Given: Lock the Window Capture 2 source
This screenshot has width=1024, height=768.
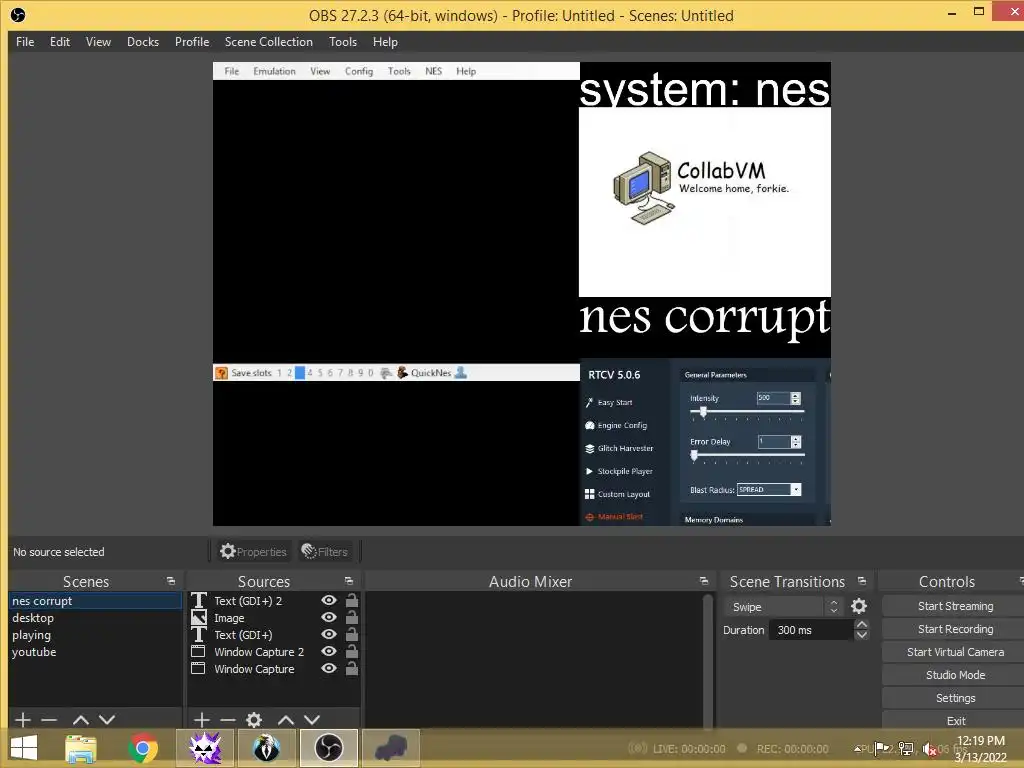Looking at the screenshot, I should tap(351, 651).
